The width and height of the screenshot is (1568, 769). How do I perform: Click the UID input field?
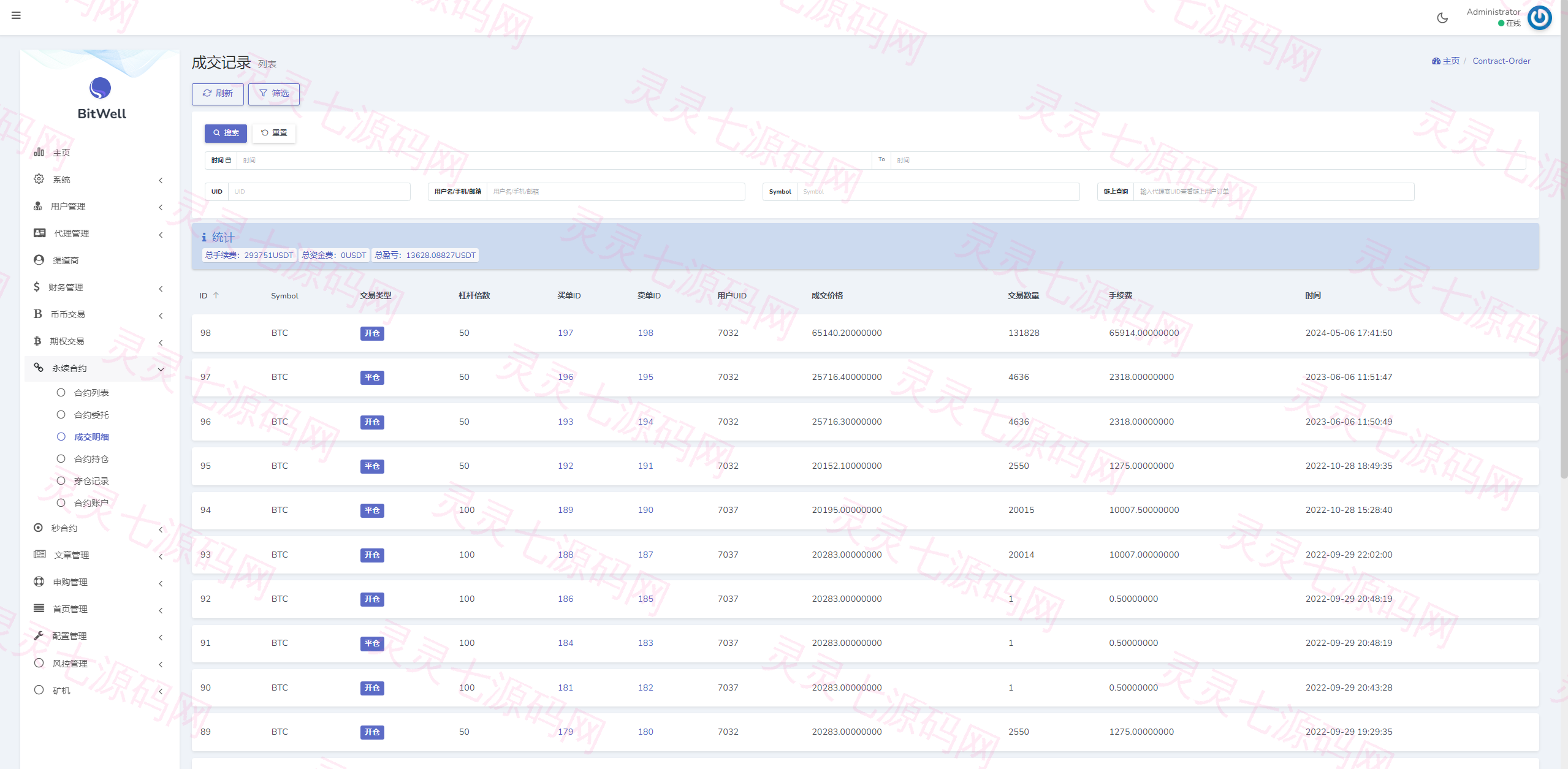[319, 192]
